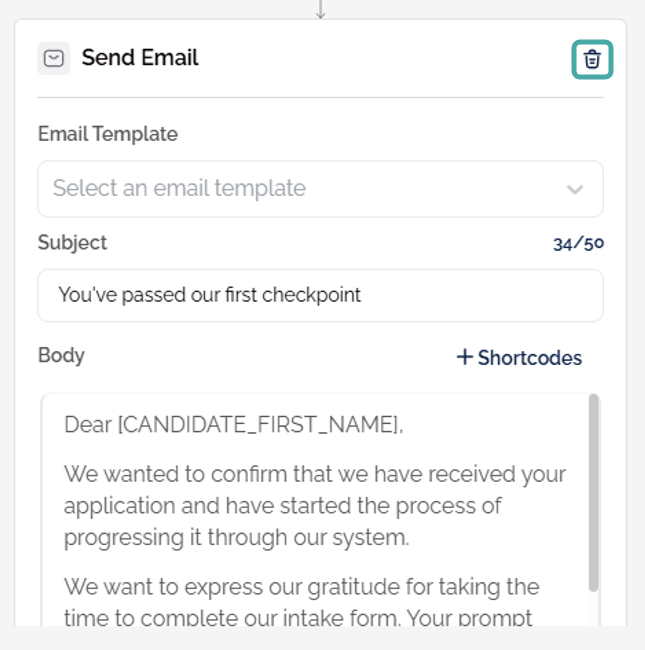This screenshot has width=645, height=650.
Task: Delete the Send Email step with trash icon
Action: pos(592,60)
